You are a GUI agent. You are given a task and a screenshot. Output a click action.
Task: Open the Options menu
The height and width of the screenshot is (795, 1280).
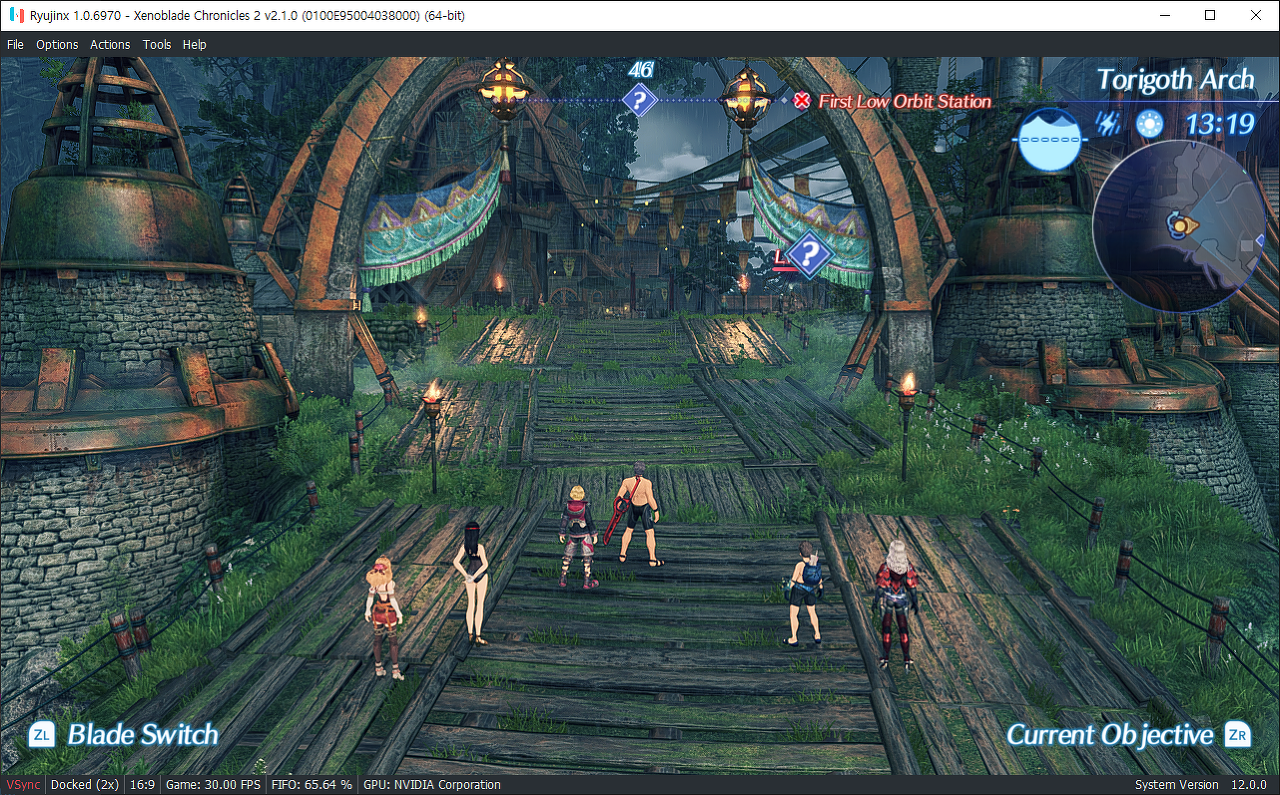[57, 44]
